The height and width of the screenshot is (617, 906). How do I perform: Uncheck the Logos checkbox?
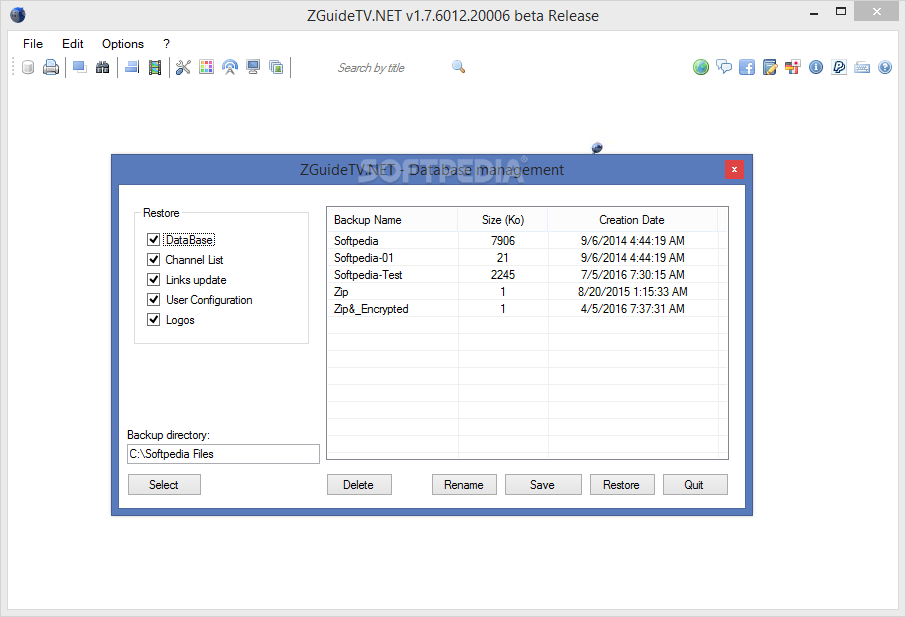click(153, 319)
